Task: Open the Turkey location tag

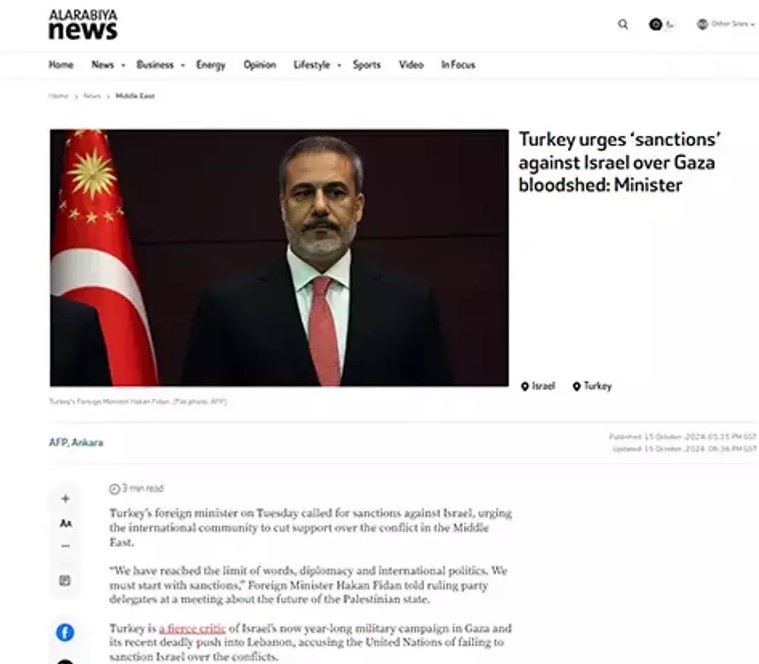Action: point(592,386)
